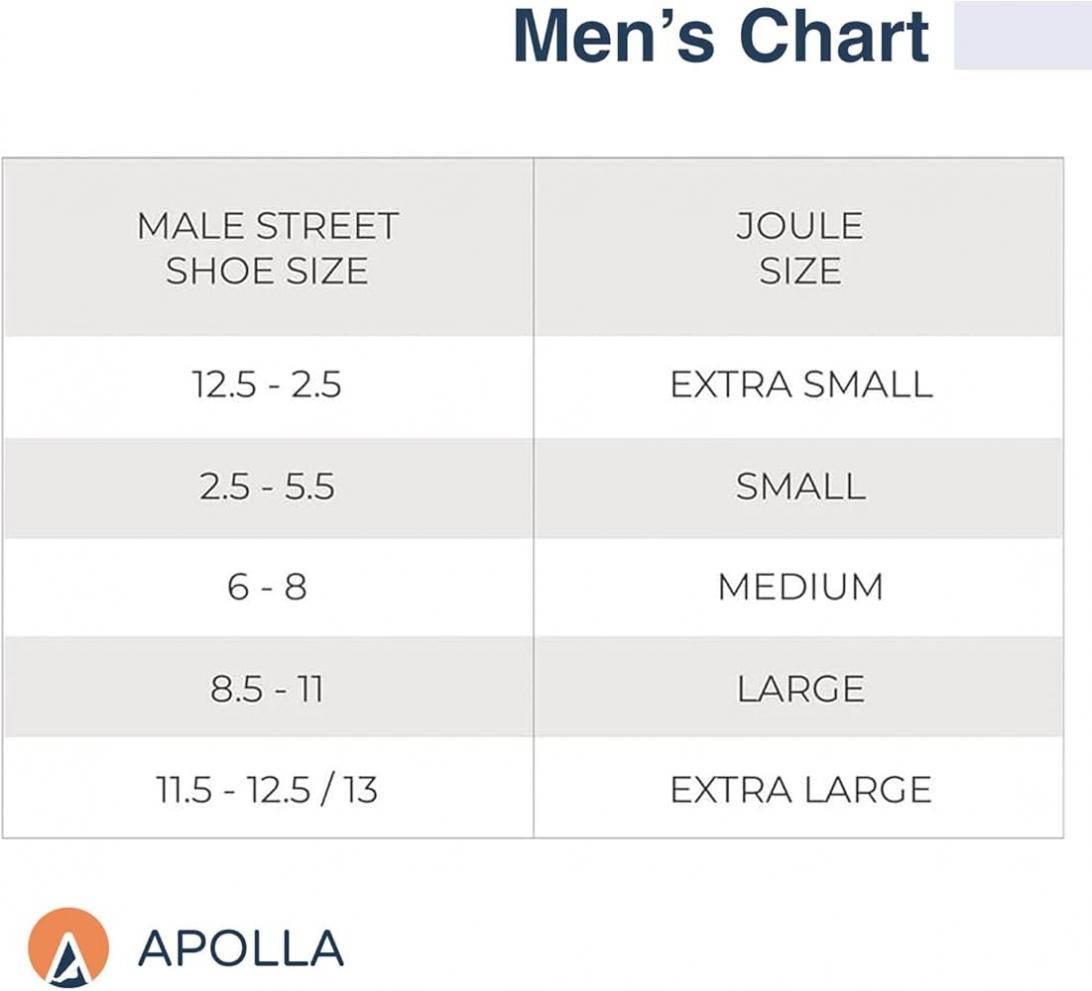This screenshot has width=1092, height=991.
Task: Choose the SMALL joule size cell
Action: point(800,487)
